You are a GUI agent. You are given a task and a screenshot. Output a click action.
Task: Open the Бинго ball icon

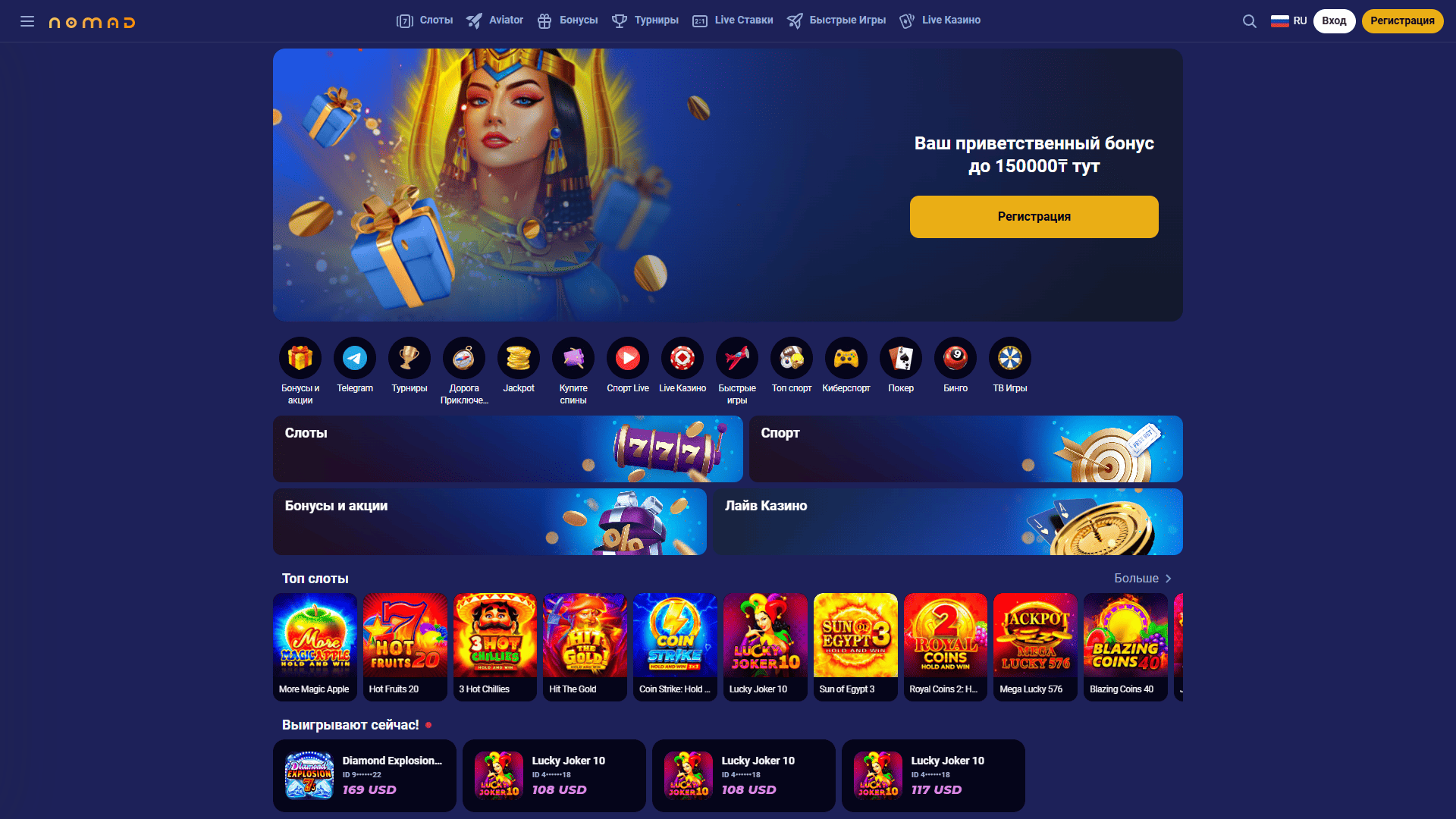pos(955,358)
